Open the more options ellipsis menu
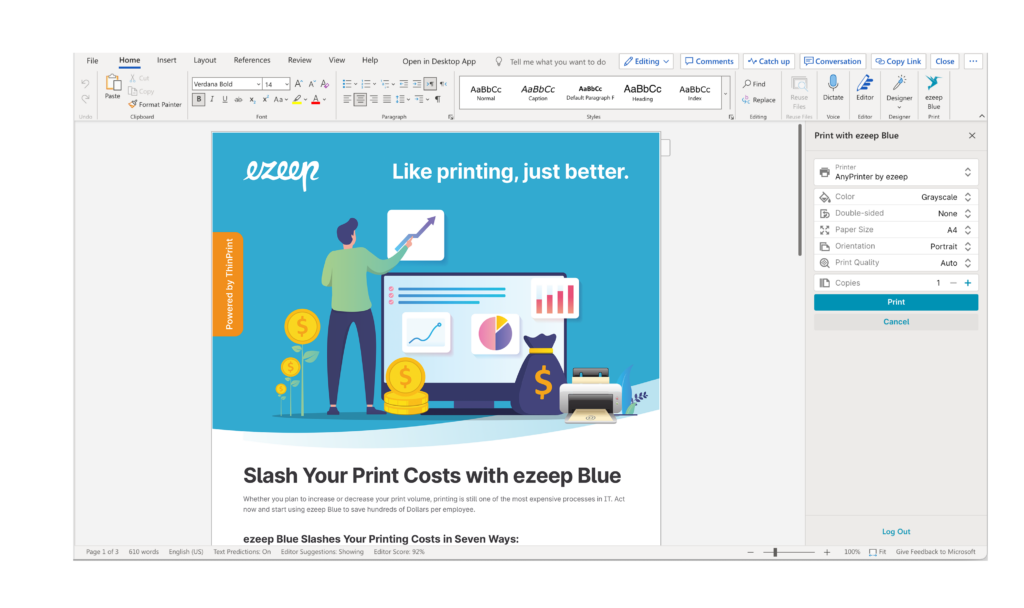1024x608 pixels. pyautogui.click(x=973, y=61)
